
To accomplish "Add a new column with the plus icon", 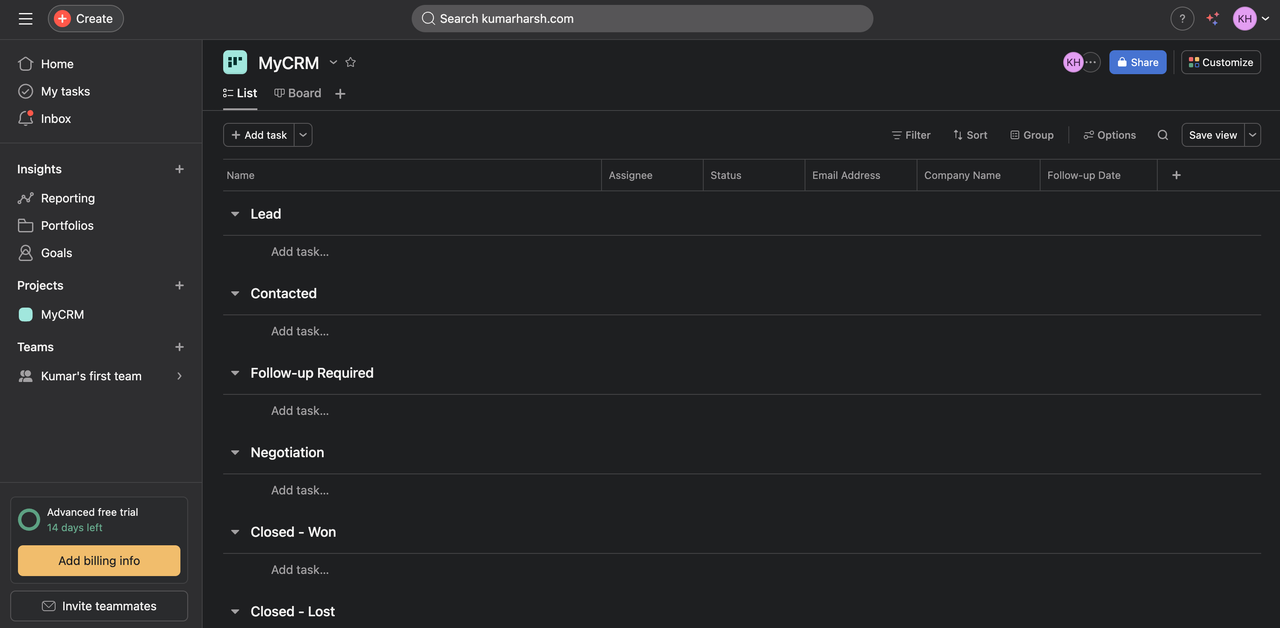I will [1175, 174].
